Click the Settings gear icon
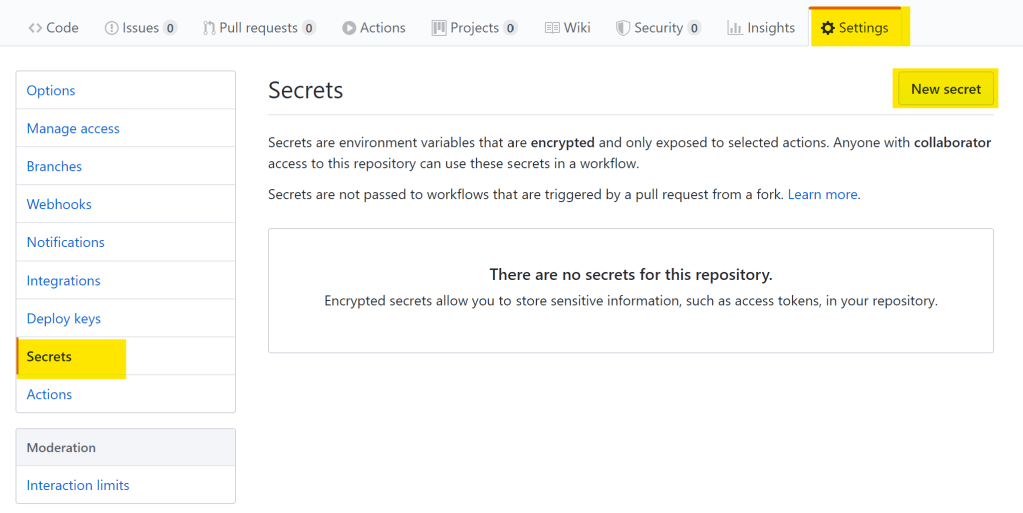Image resolution: width=1023 pixels, height=513 pixels. (827, 28)
